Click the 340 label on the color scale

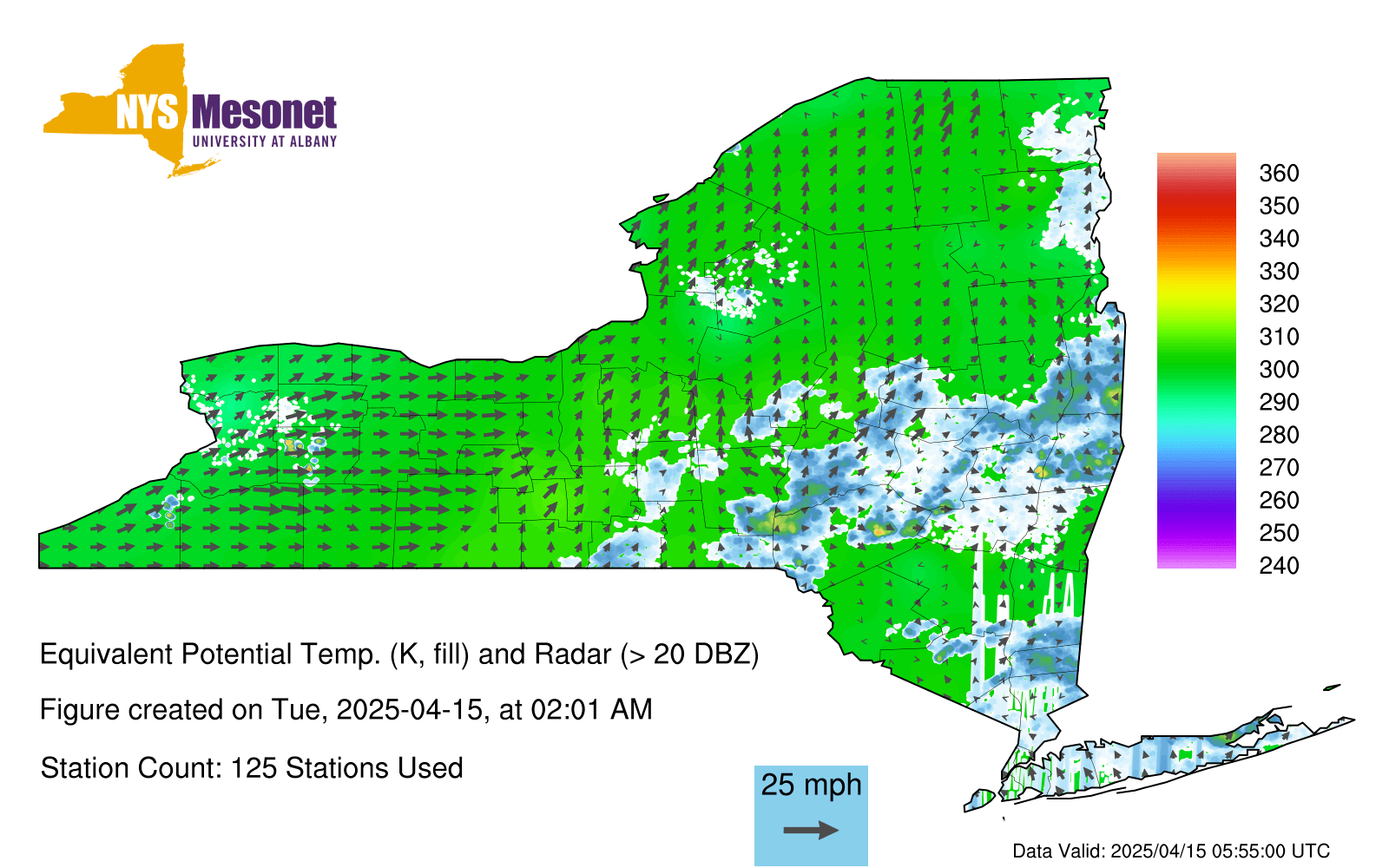1279,239
